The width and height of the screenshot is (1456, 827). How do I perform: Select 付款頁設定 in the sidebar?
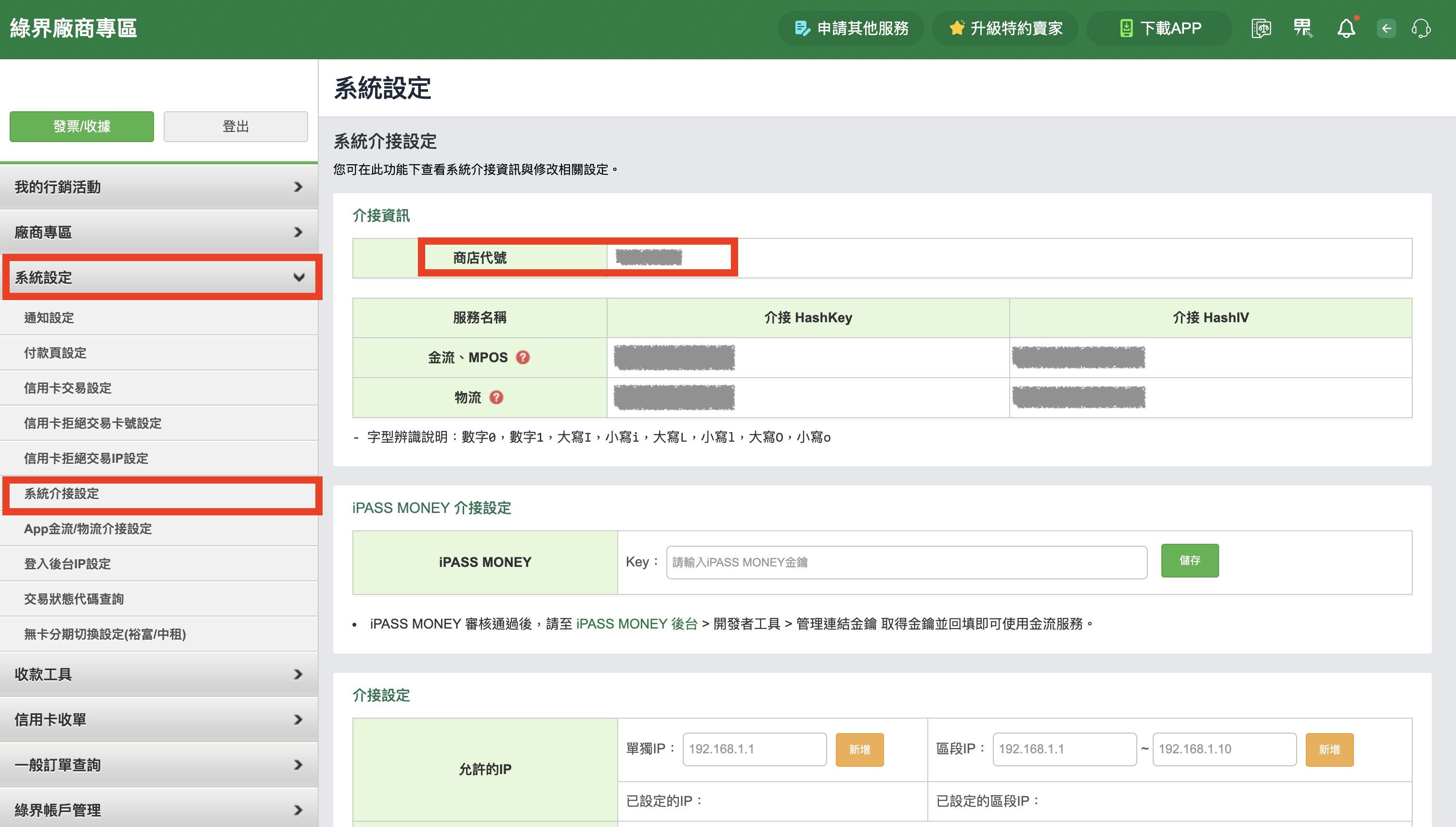pos(55,353)
